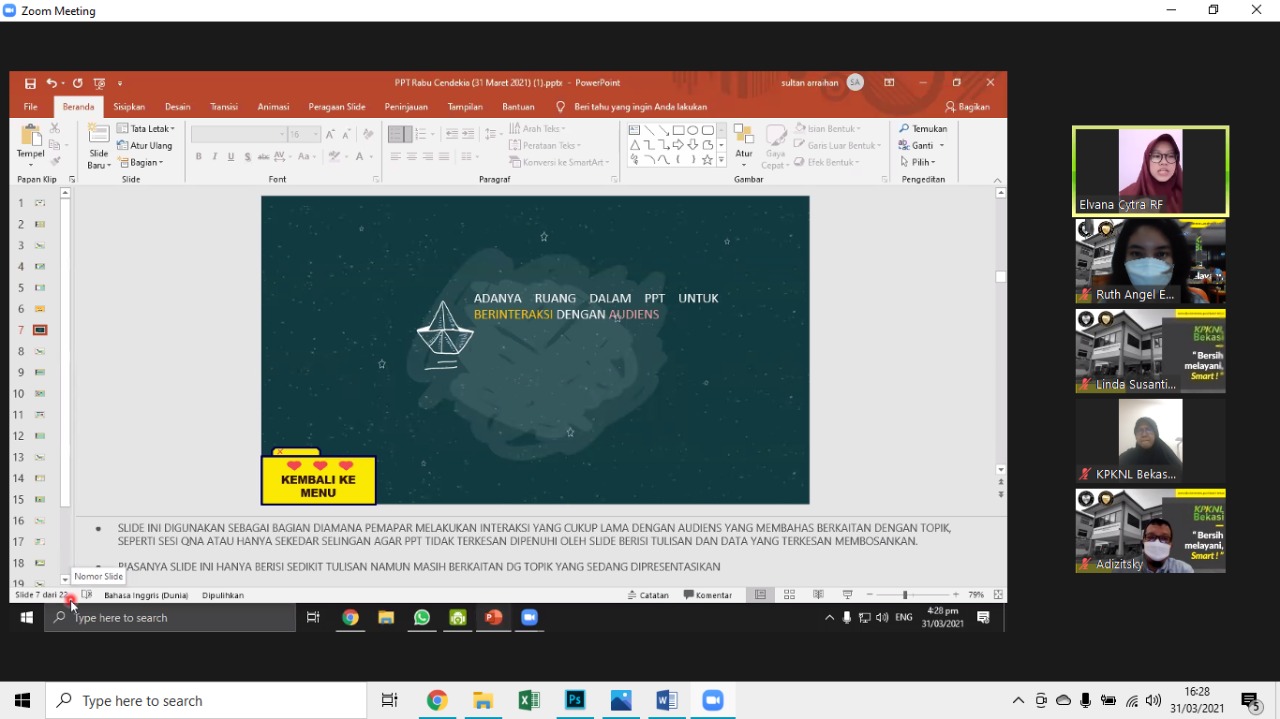Image resolution: width=1280 pixels, height=719 pixels.
Task: Adjust the zoom slider in status bar
Action: coord(905,595)
